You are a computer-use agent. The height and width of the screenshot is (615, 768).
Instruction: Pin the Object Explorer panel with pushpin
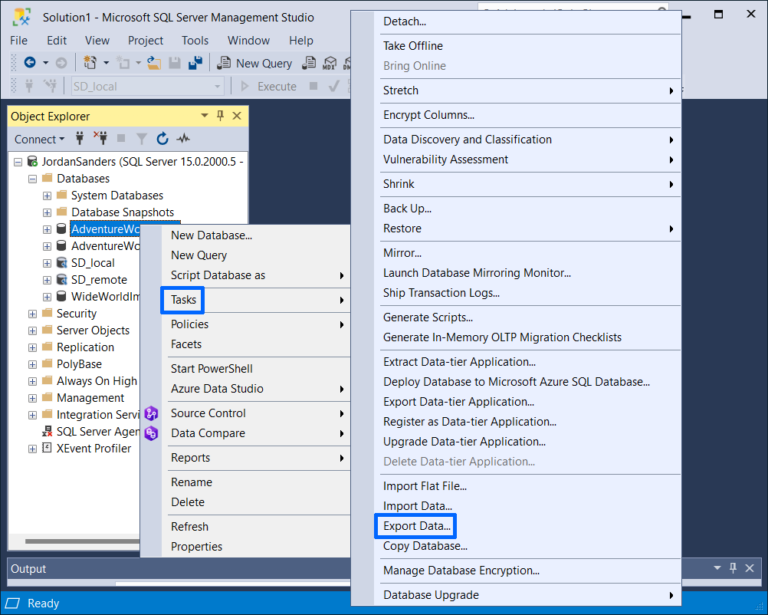point(220,116)
